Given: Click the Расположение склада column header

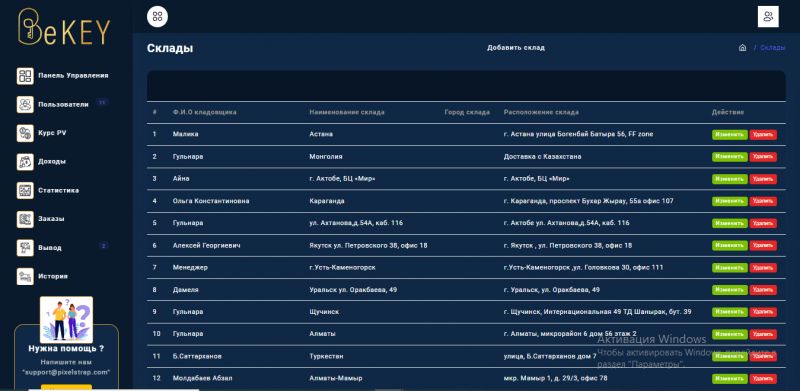Looking at the screenshot, I should tap(541, 112).
